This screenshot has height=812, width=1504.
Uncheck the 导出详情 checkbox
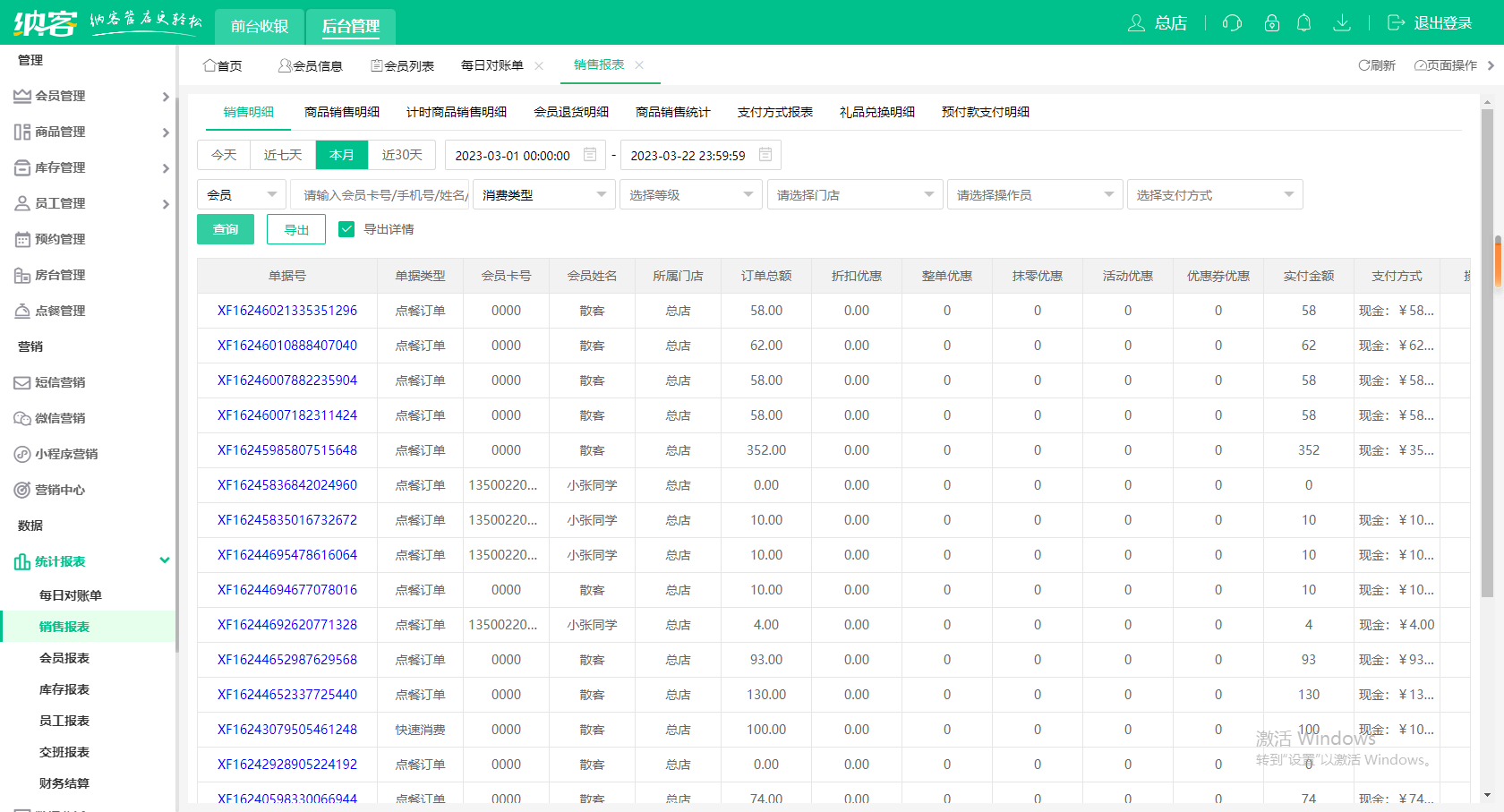346,229
